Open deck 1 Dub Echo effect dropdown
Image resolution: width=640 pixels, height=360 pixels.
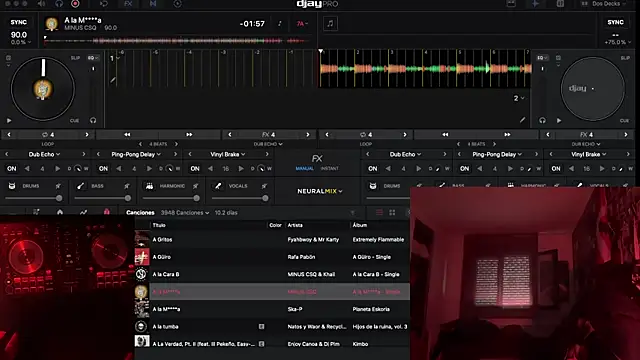44,154
